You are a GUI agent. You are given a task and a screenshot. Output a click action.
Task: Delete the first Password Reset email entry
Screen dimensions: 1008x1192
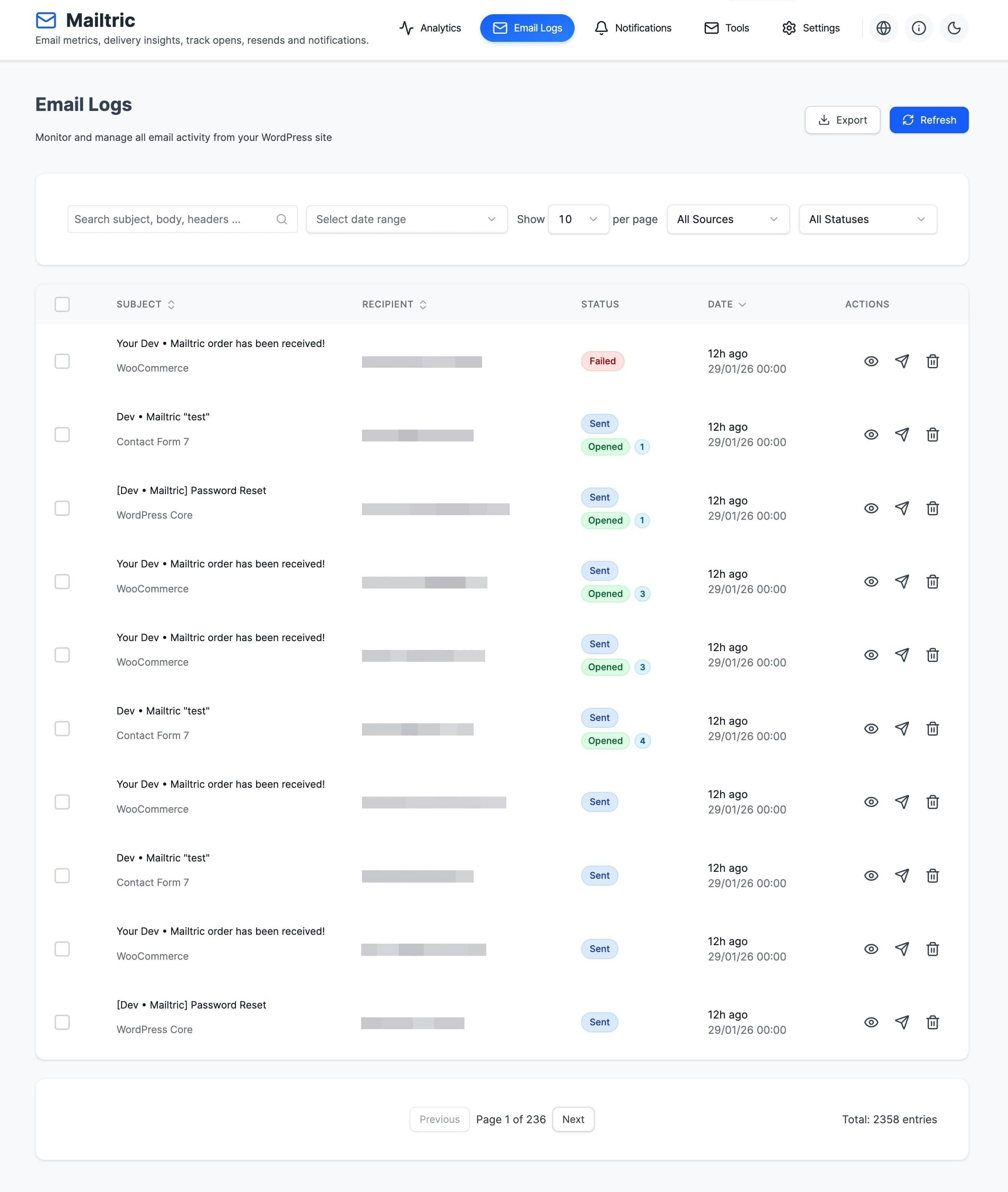[932, 508]
